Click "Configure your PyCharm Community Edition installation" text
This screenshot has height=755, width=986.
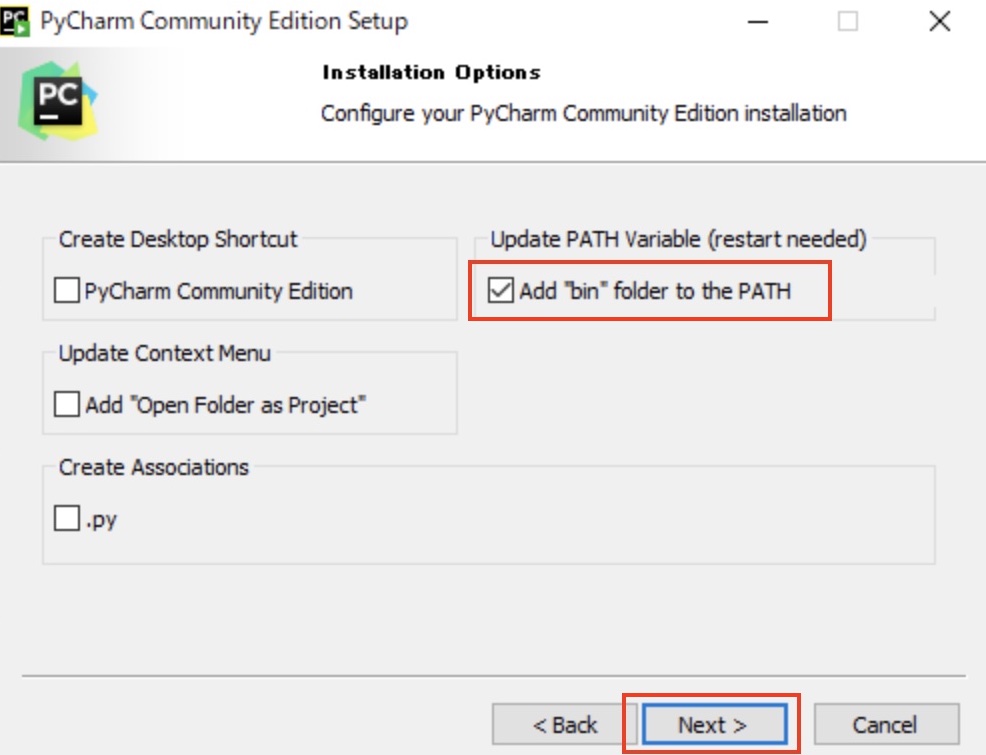pyautogui.click(x=584, y=114)
